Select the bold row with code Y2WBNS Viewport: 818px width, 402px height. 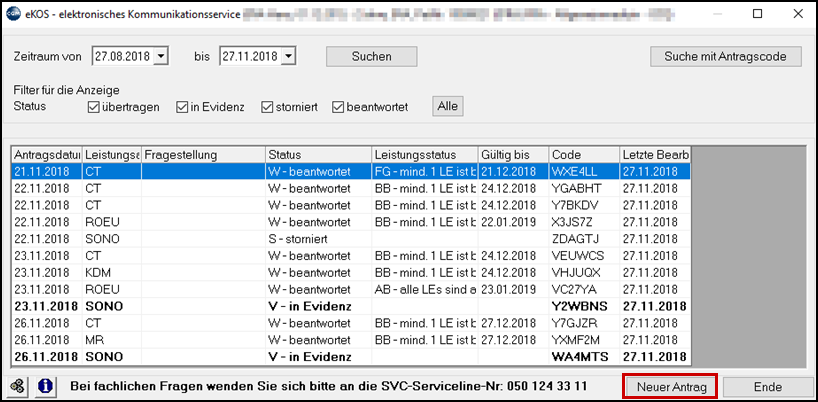tap(351, 306)
